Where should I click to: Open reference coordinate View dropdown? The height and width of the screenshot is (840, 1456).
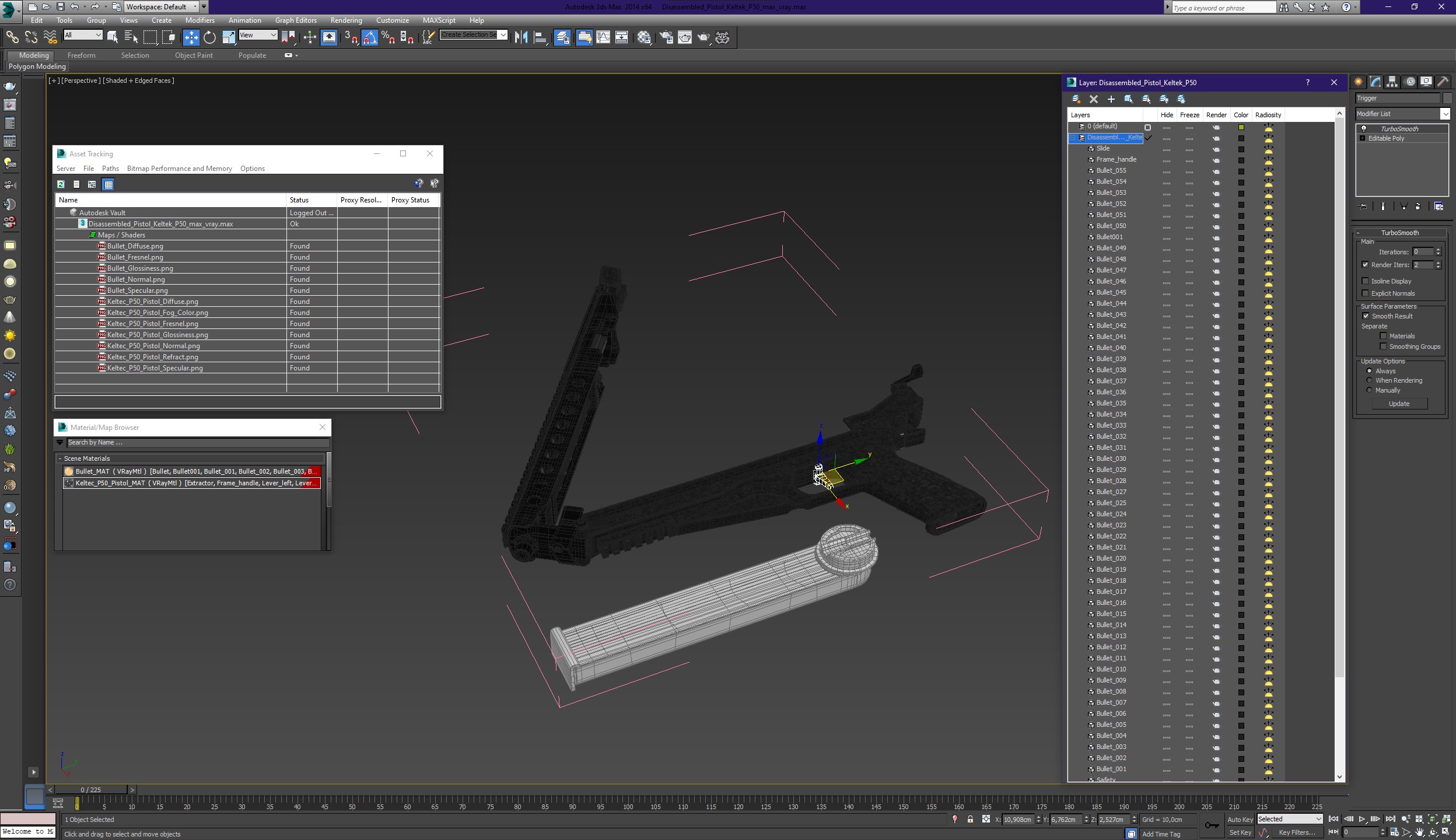(257, 35)
